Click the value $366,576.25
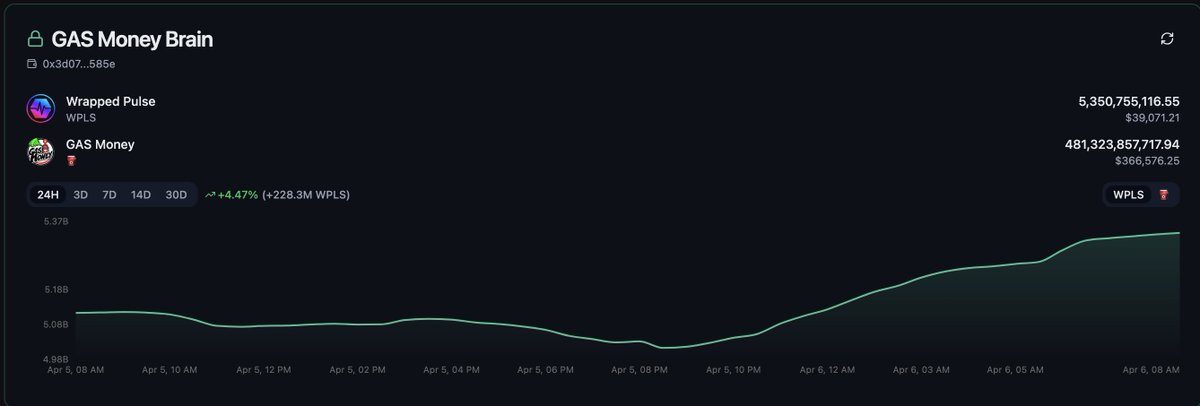Screen dimensions: 1200x406 click(1147, 160)
